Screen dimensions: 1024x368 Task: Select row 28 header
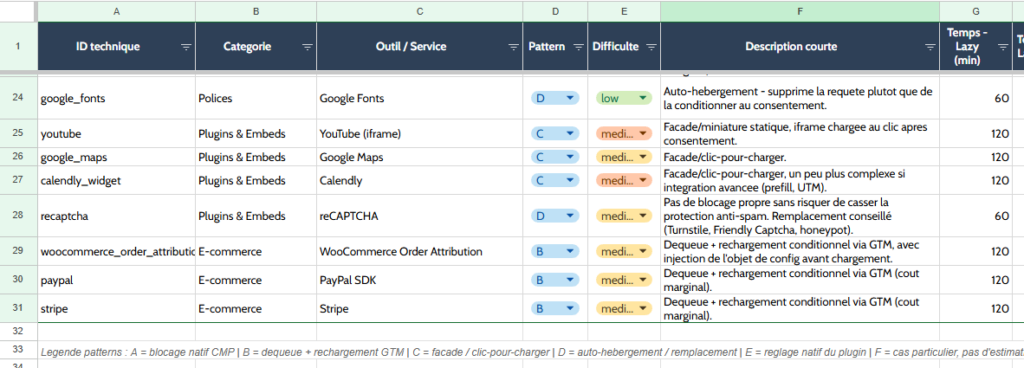pyautogui.click(x=18, y=216)
